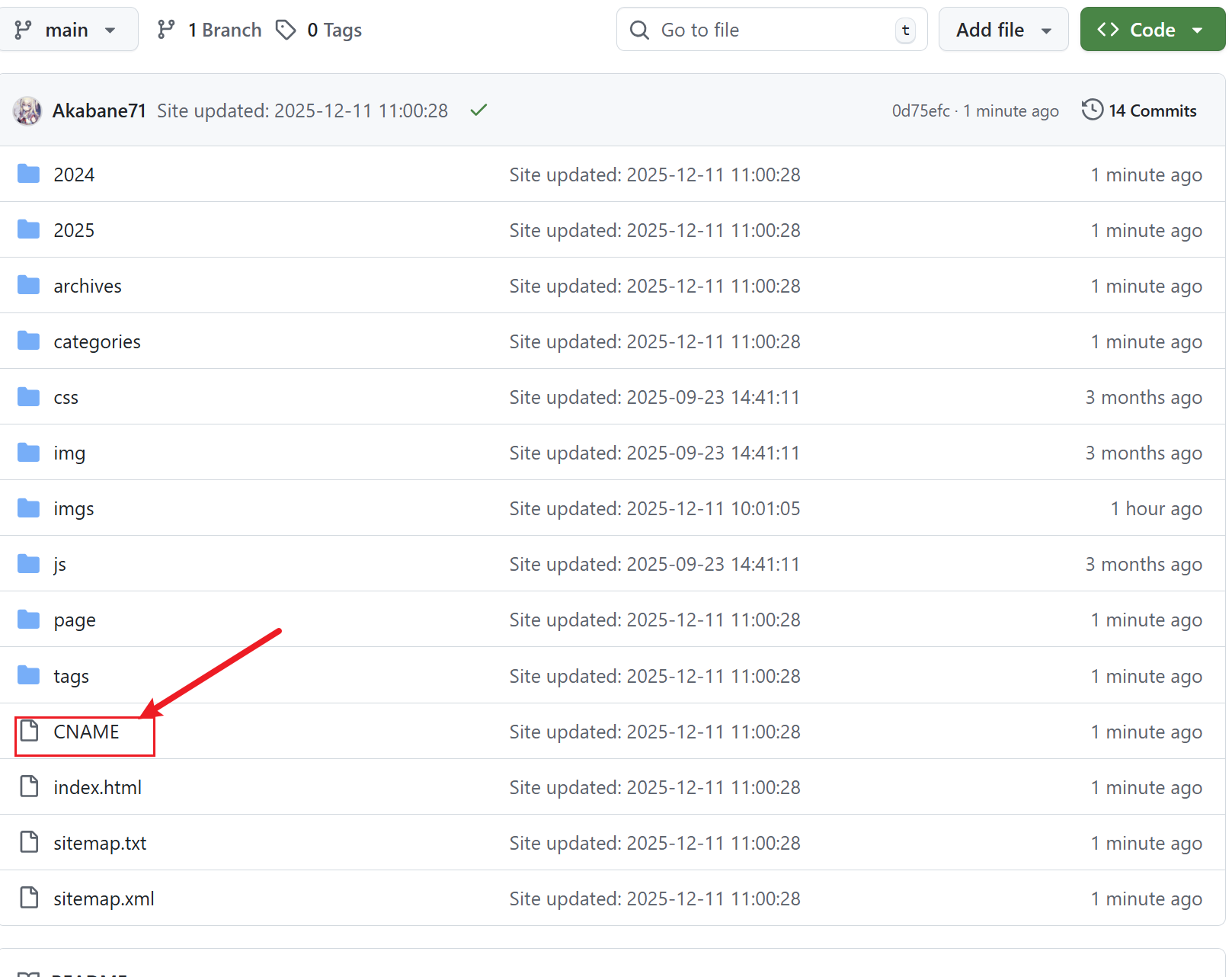1232x977 pixels.
Task: Open the Akabane71 profile name link
Action: pyautogui.click(x=99, y=111)
